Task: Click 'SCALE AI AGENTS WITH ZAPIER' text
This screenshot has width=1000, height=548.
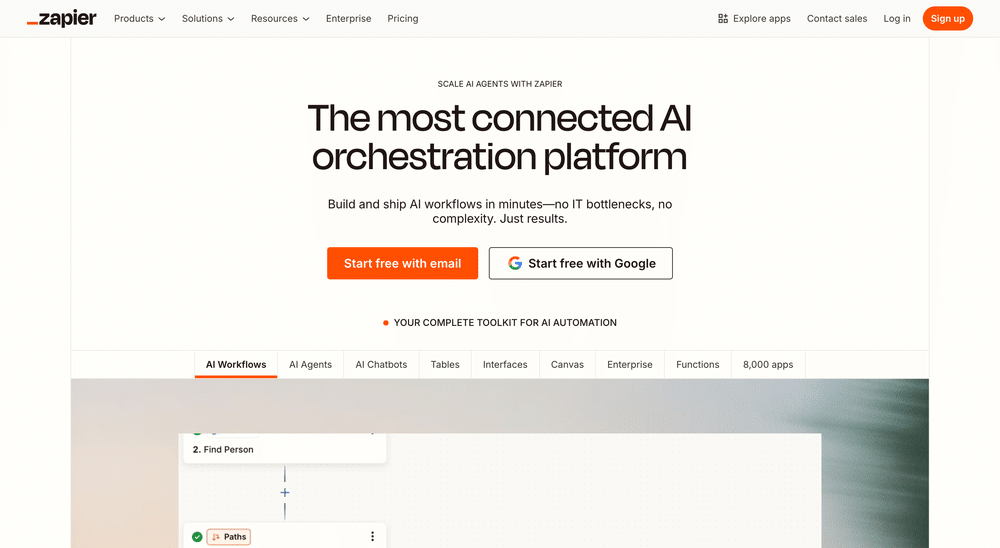Action: tap(500, 84)
